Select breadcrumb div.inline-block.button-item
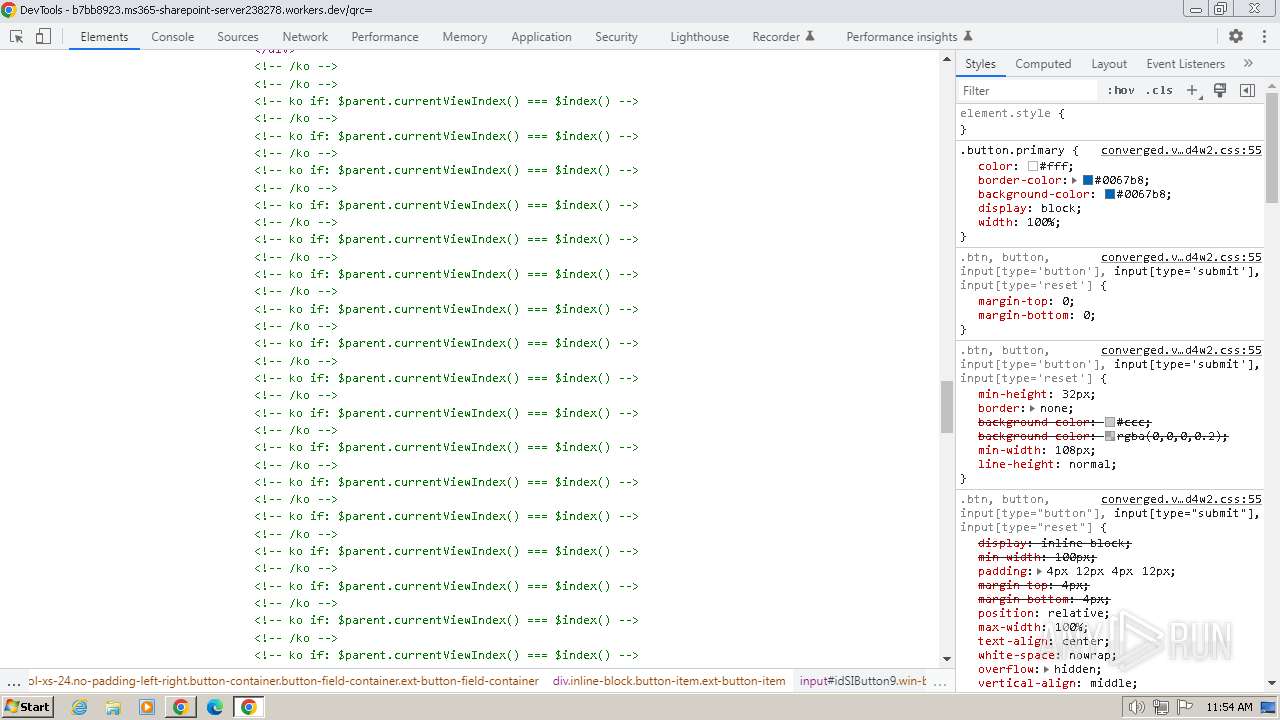 (x=669, y=681)
